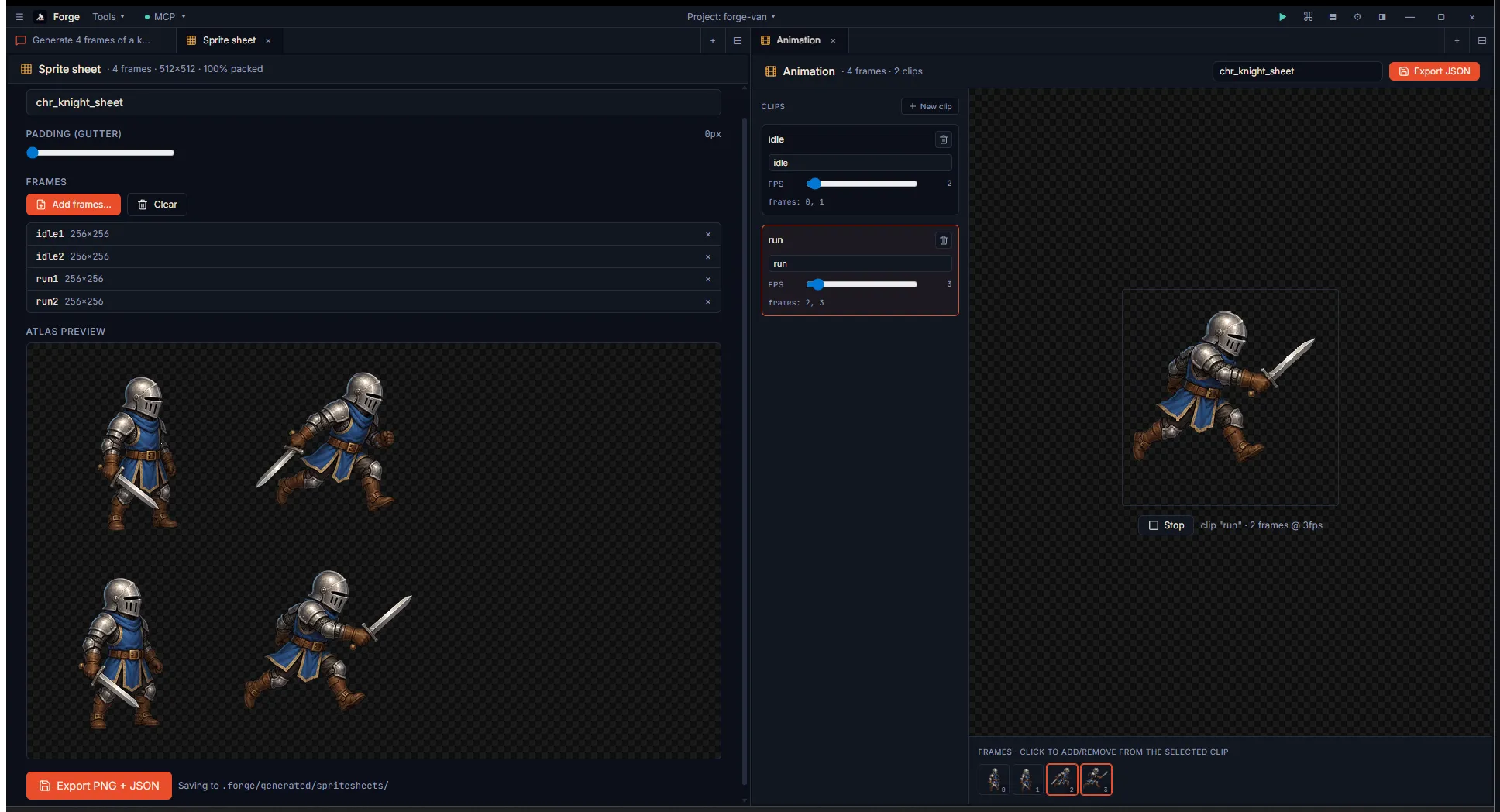
Task: Adjust the idle clip FPS slider
Action: pyautogui.click(x=862, y=184)
